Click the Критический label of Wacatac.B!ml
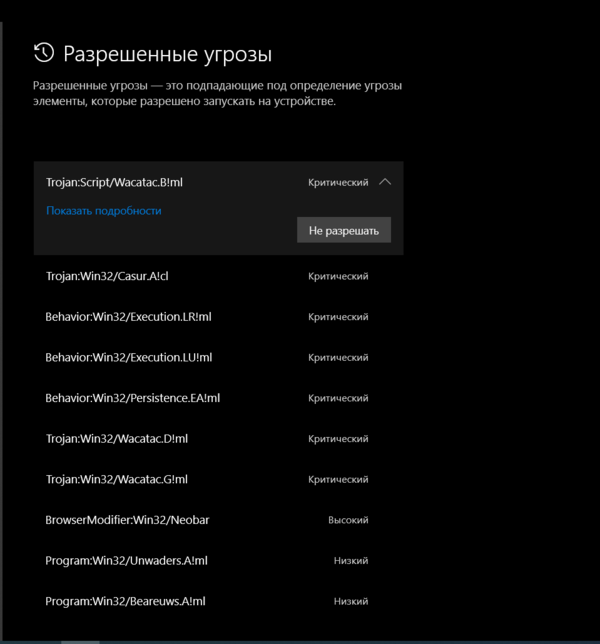 click(338, 183)
